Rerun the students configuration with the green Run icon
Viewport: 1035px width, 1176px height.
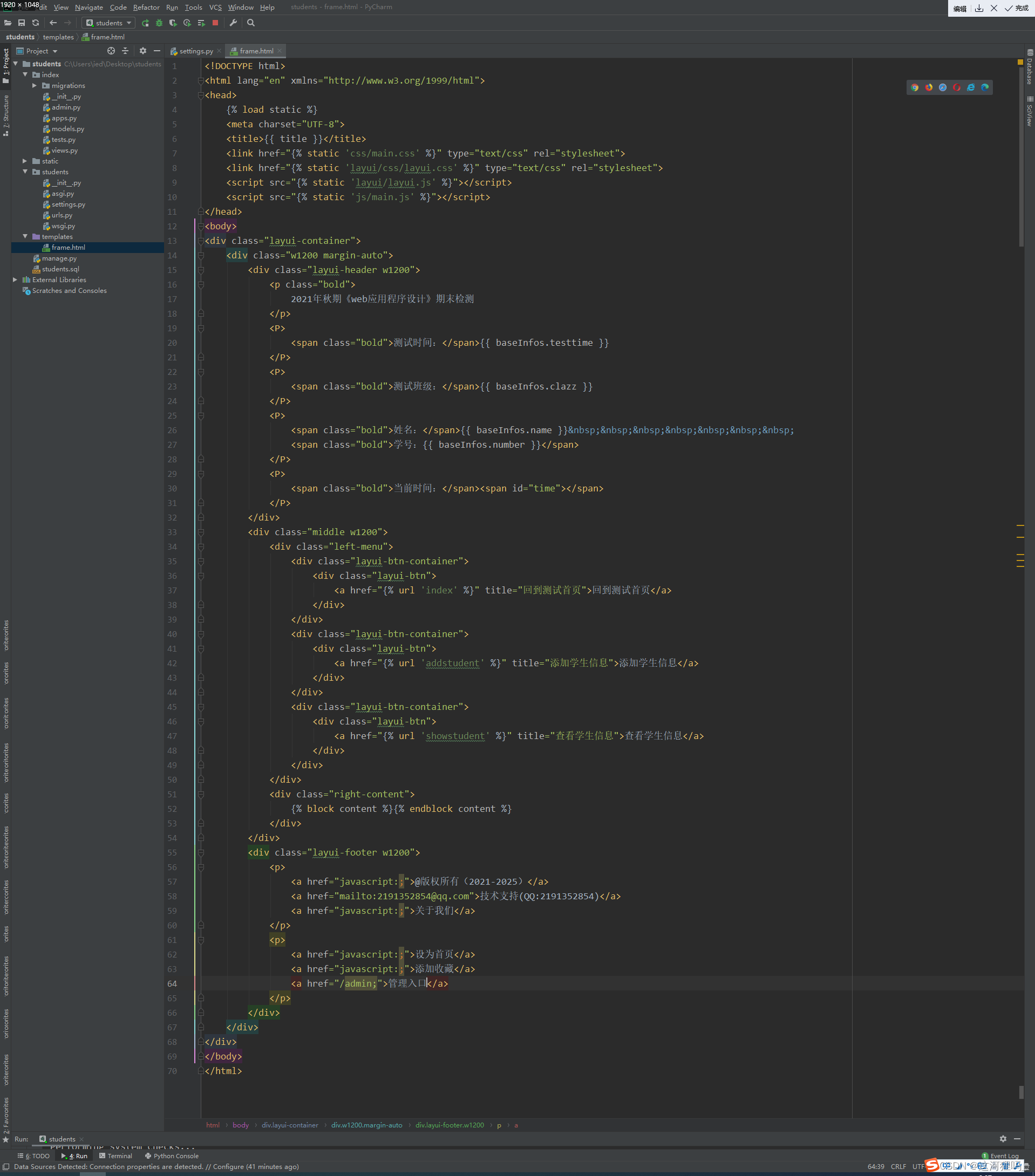pyautogui.click(x=145, y=23)
